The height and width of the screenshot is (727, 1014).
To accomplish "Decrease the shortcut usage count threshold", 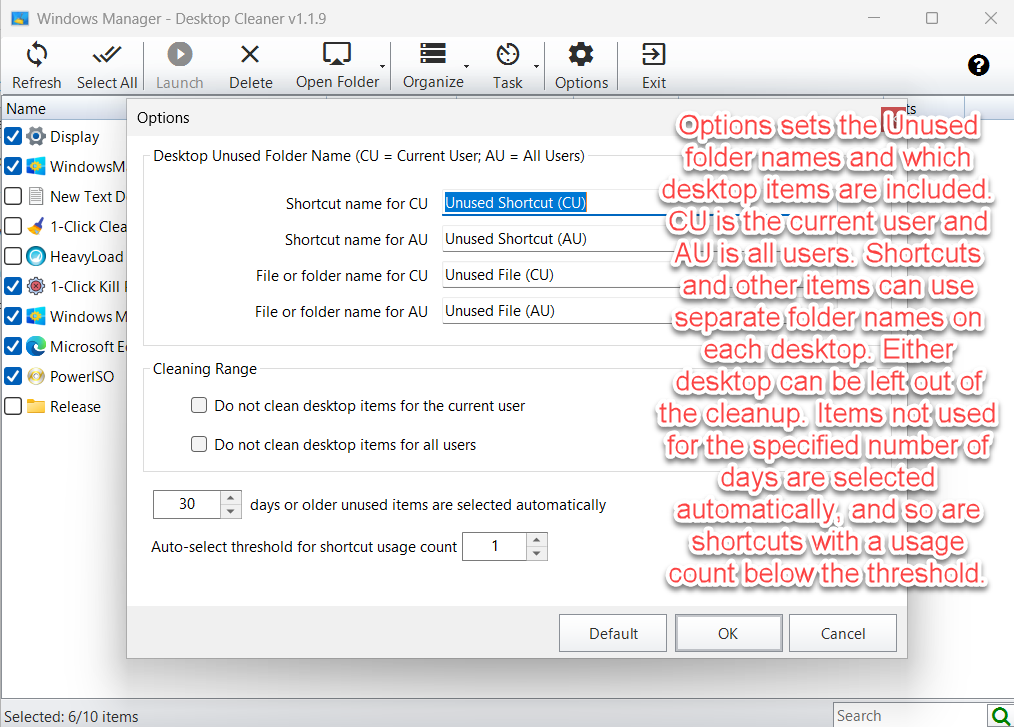I will 537,554.
